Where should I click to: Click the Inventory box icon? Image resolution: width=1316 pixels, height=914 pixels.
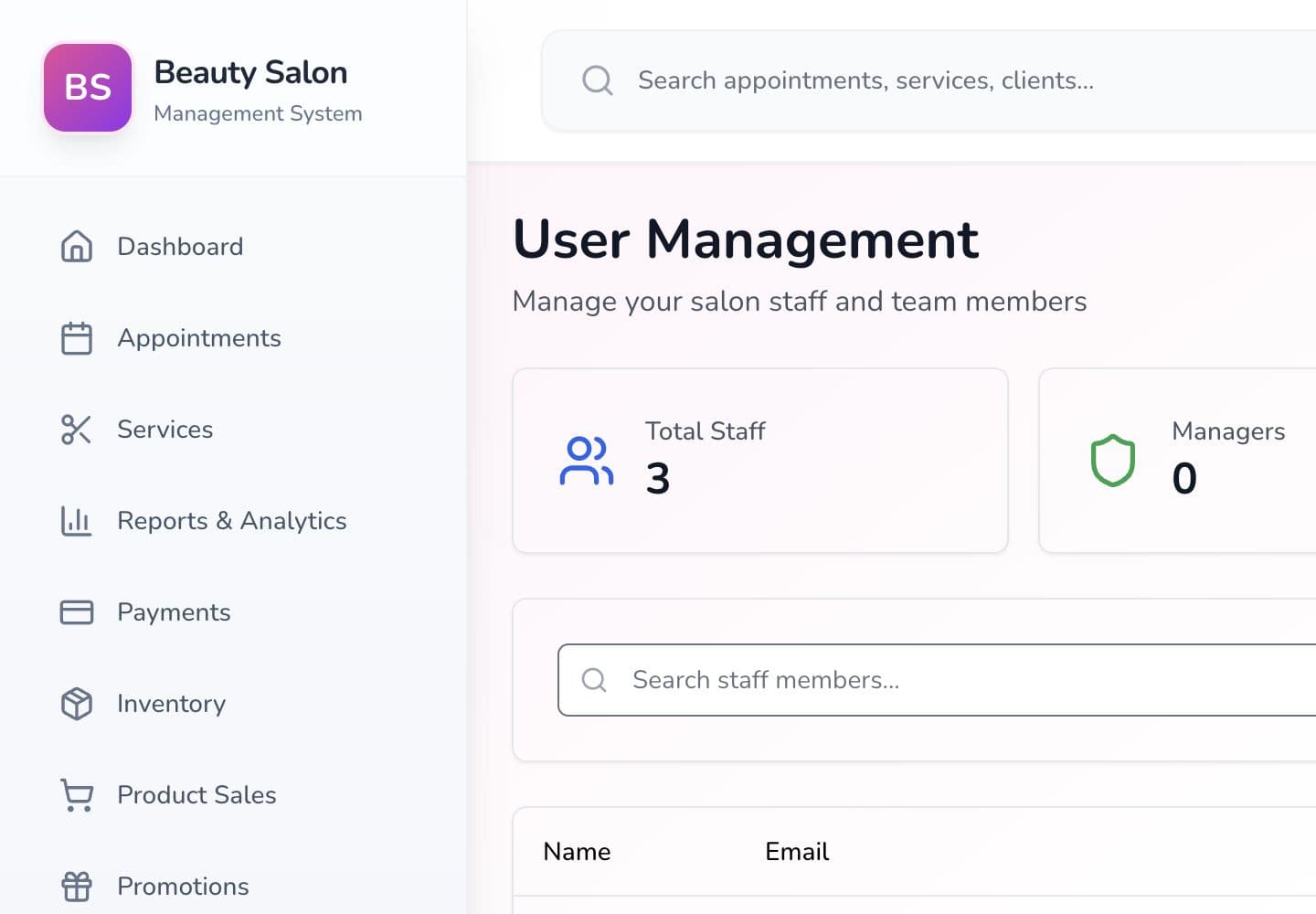77,704
